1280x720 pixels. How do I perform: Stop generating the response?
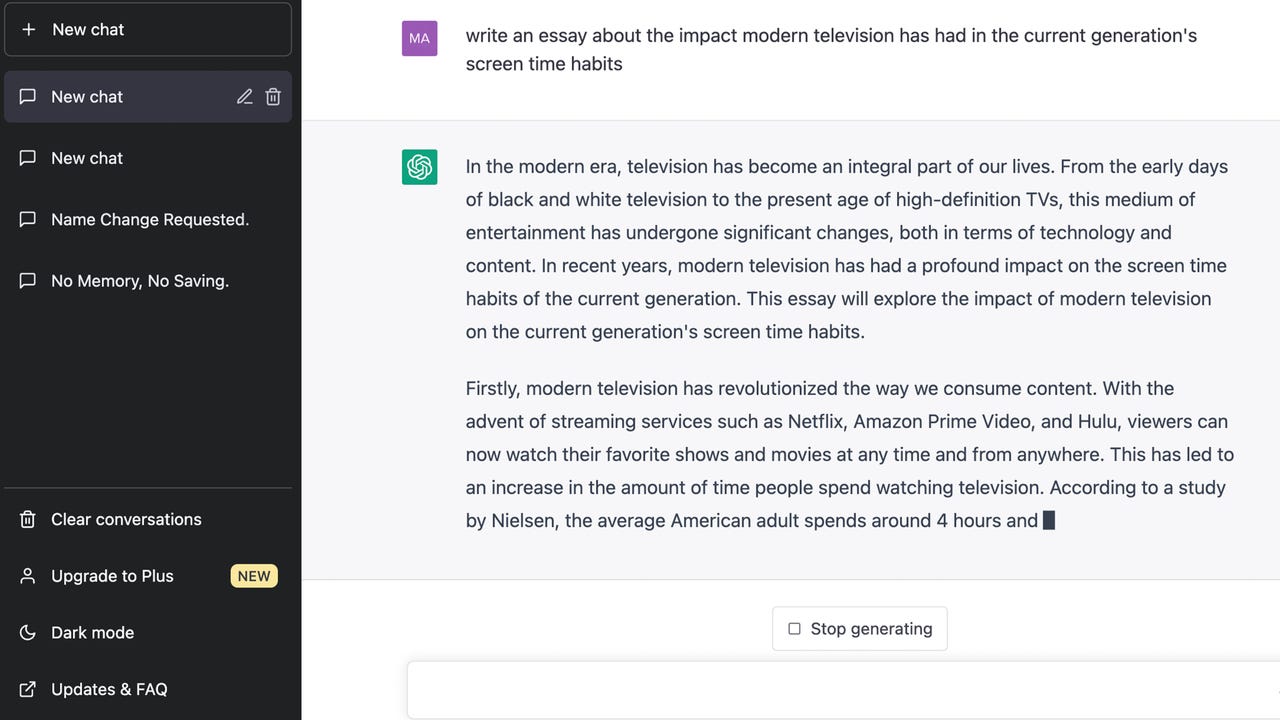[x=860, y=629]
